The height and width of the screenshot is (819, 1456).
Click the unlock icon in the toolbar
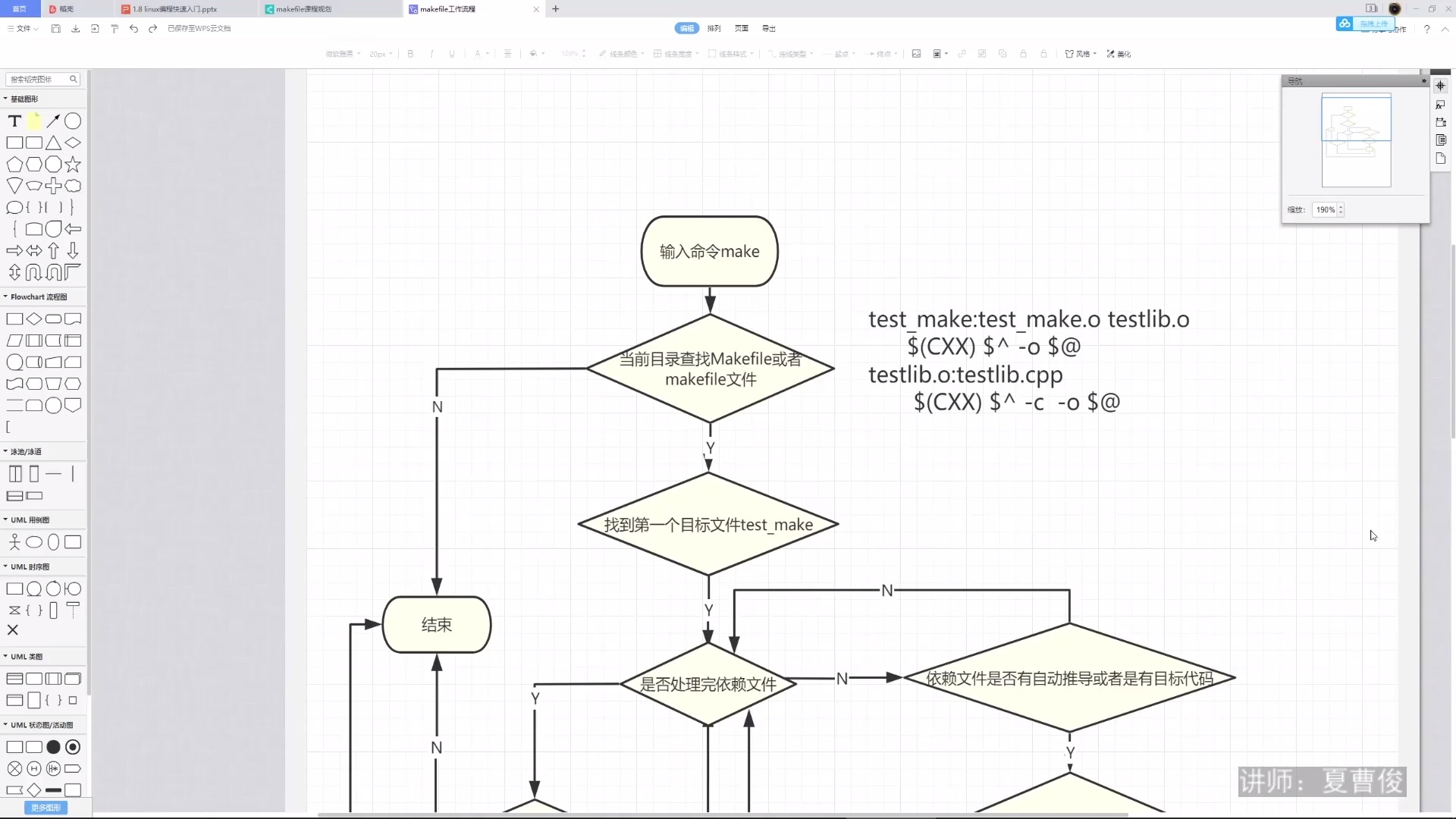pos(1043,54)
